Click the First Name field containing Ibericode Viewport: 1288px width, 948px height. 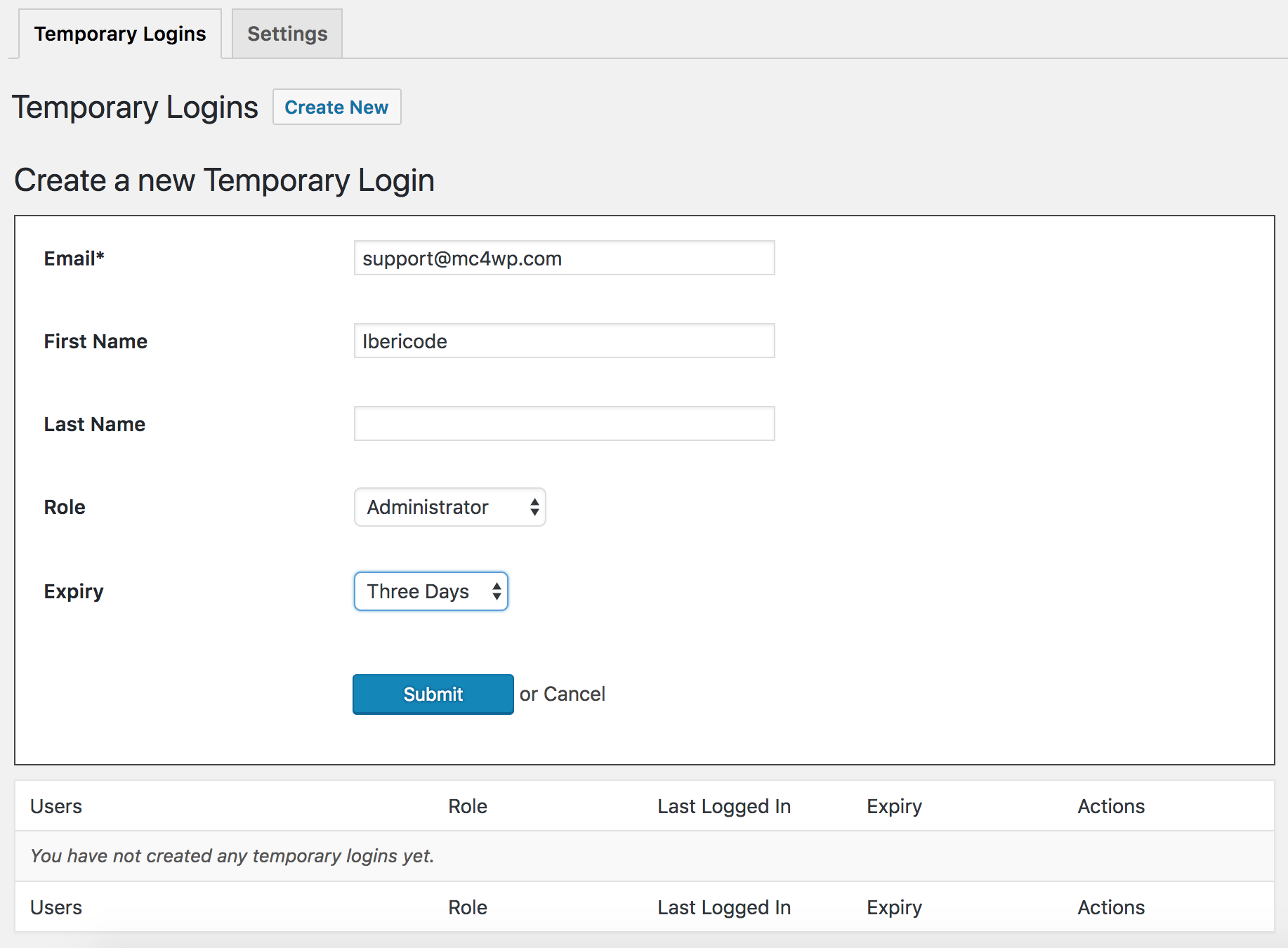[564, 341]
